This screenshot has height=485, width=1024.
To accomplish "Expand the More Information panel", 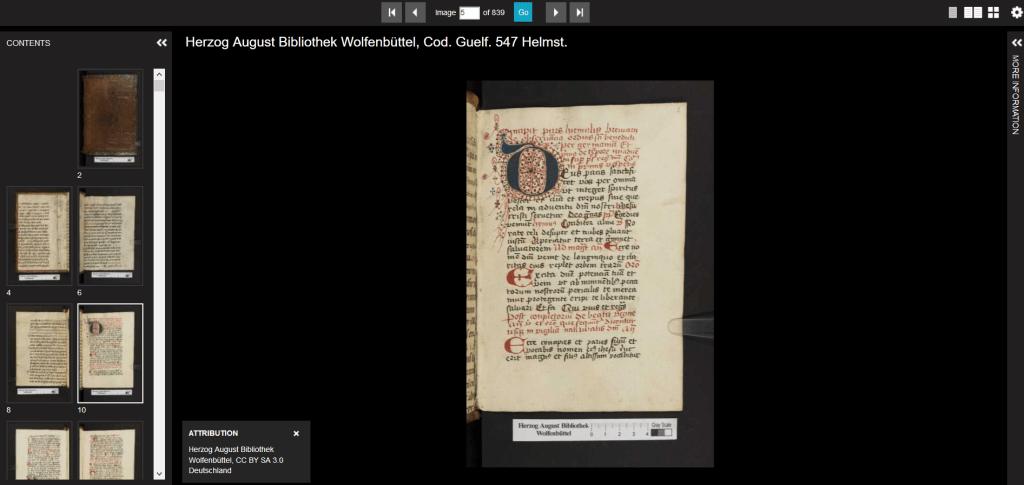I will pos(1016,43).
